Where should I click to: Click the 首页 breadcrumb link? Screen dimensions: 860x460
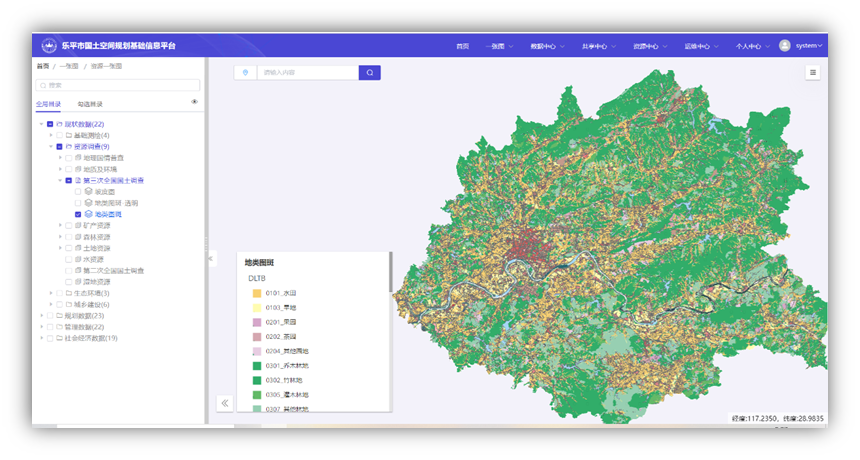(42, 65)
